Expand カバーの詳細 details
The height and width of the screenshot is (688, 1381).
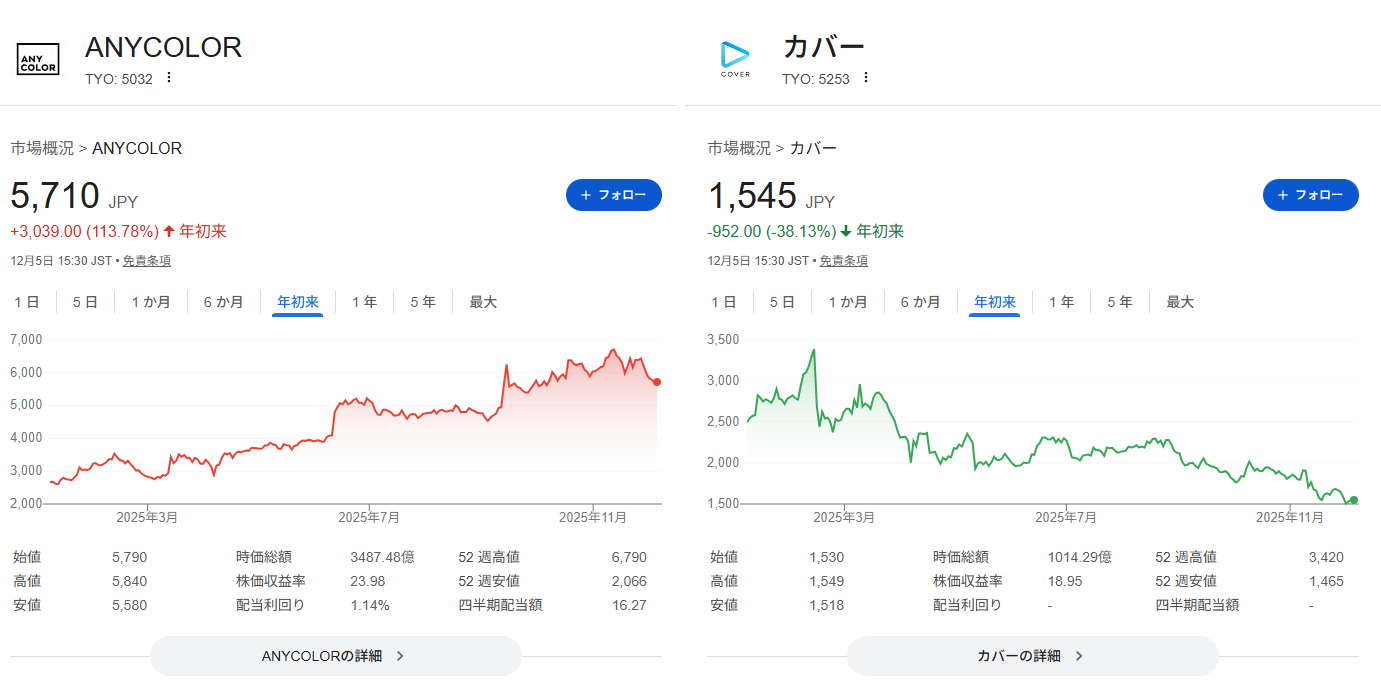coord(1032,656)
